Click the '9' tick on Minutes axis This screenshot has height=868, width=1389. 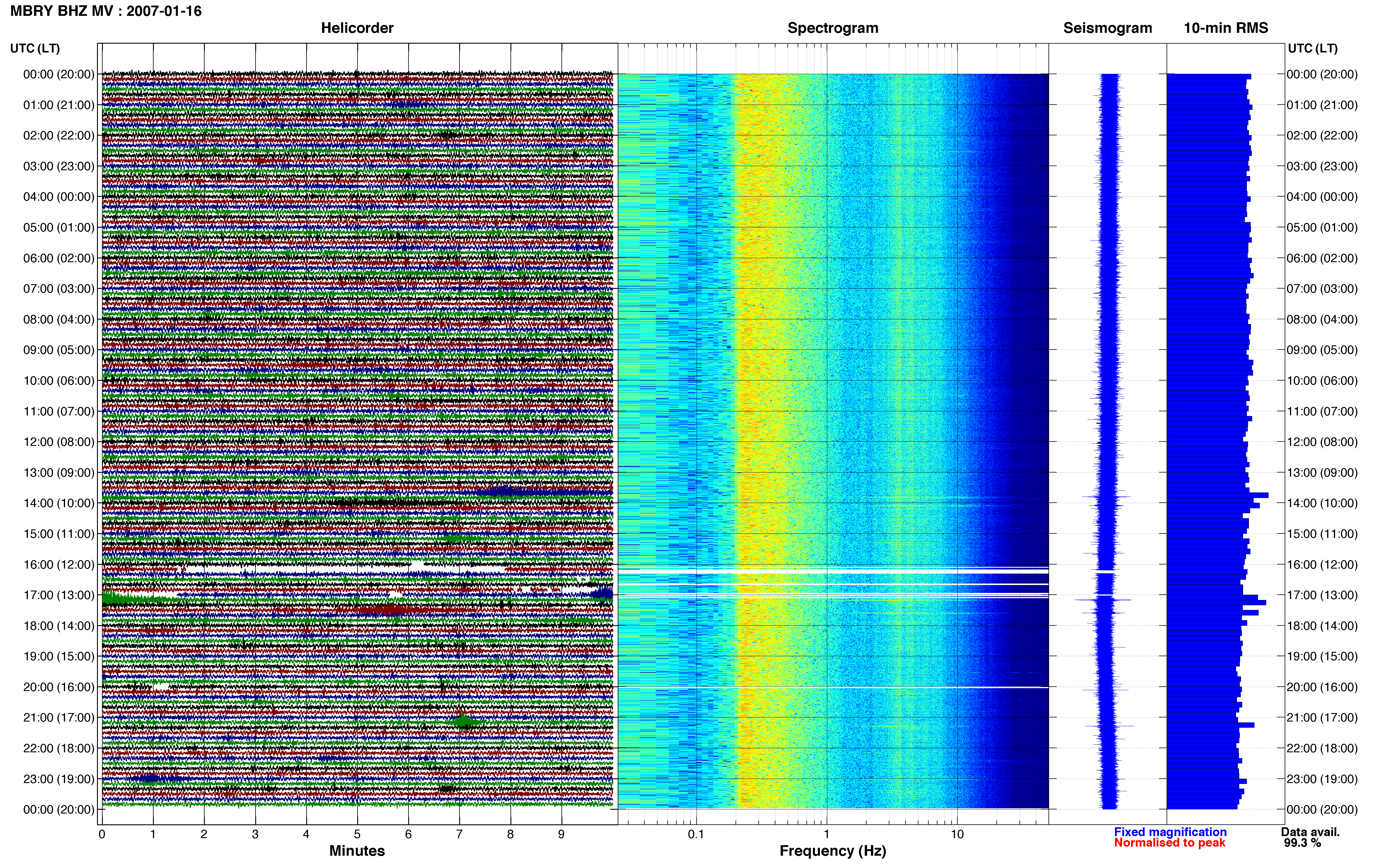tap(561, 834)
